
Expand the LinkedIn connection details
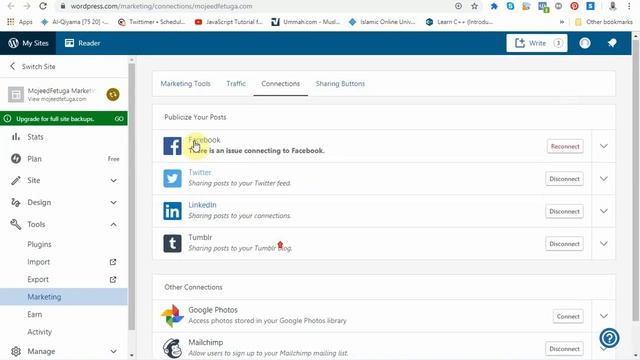tap(604, 211)
